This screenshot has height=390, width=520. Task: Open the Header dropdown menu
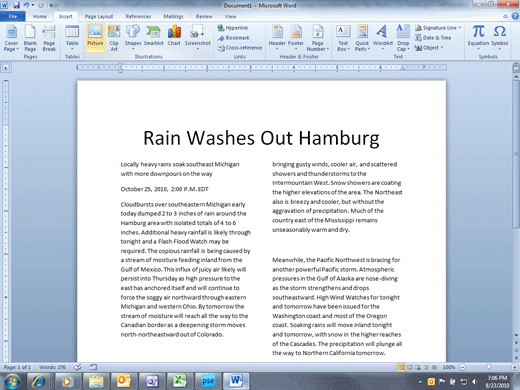tap(277, 37)
